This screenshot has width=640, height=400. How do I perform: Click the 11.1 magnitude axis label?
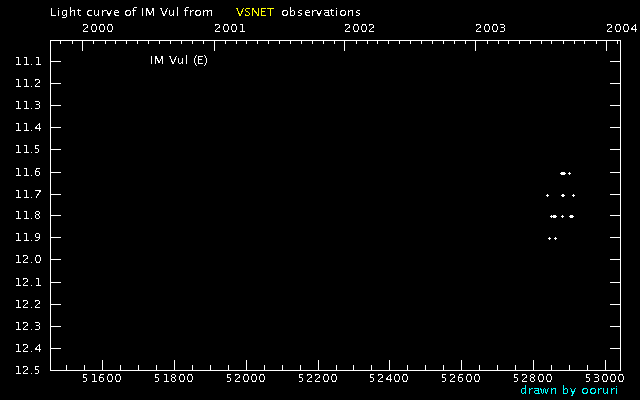point(28,62)
